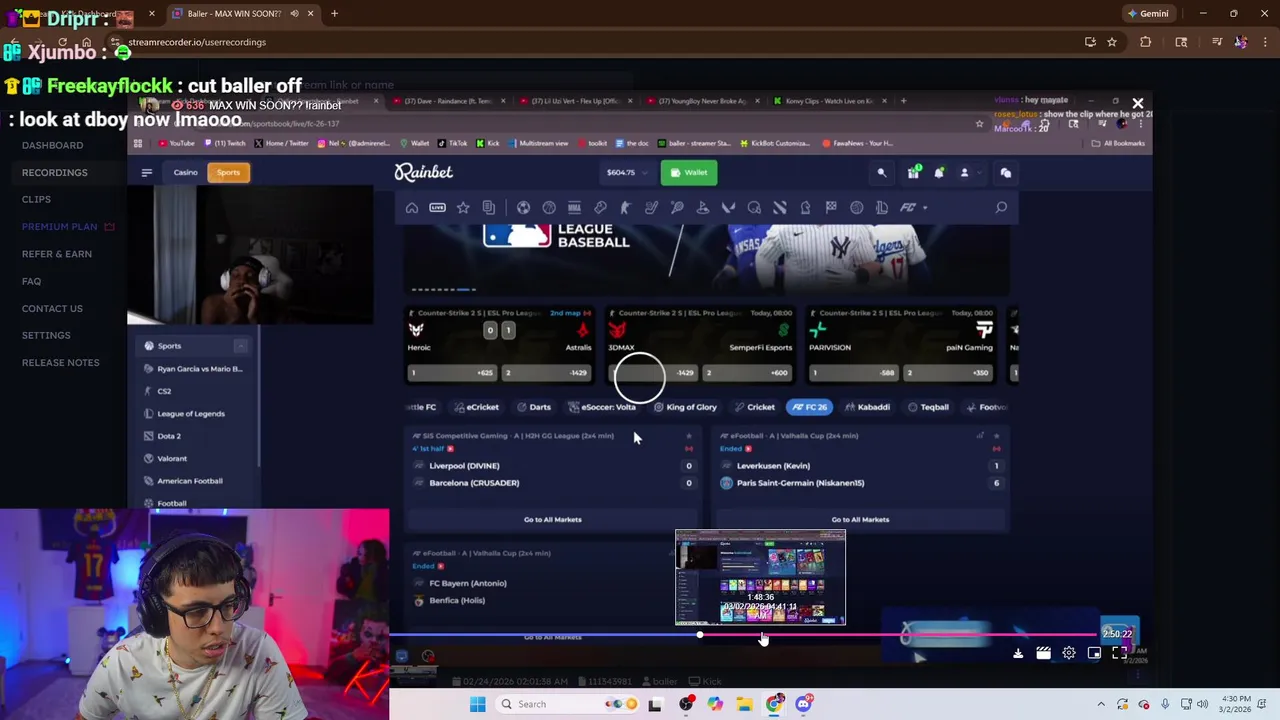Select the ice hockey sport icon

pos(651,207)
